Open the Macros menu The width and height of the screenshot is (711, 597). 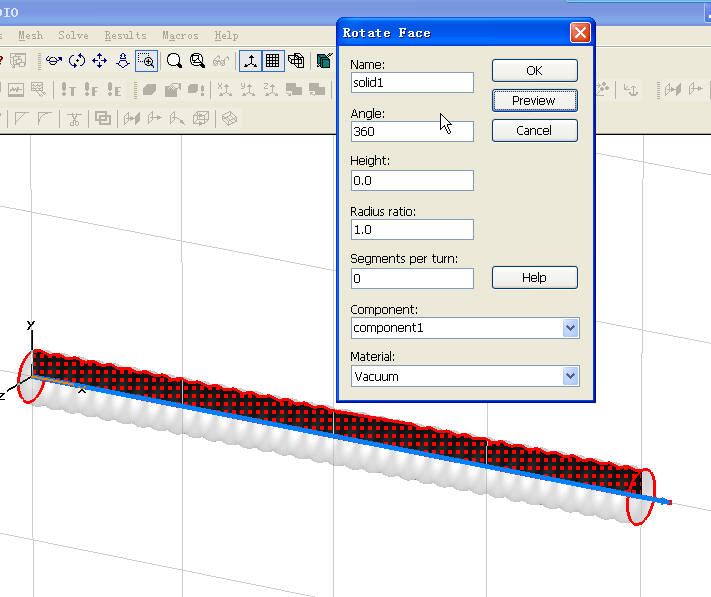[x=180, y=35]
